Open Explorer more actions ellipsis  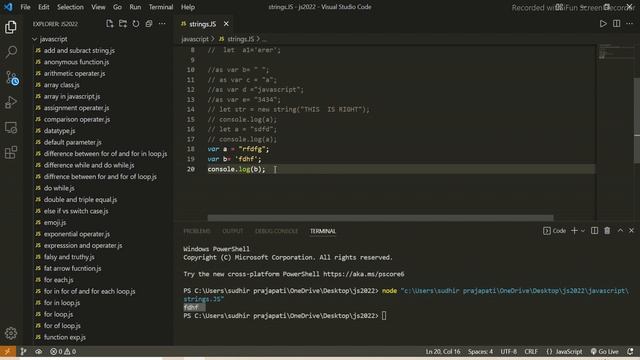(162, 24)
